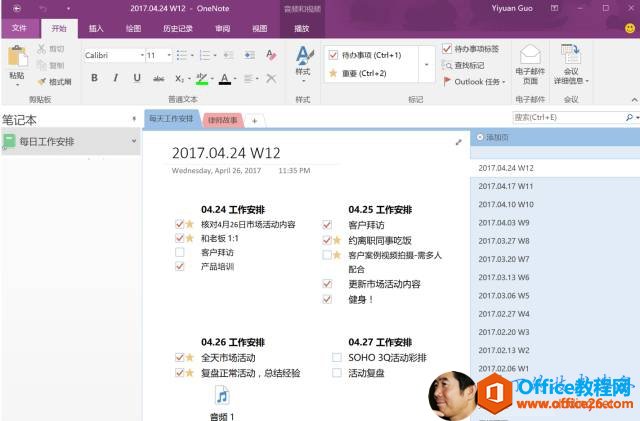Click the back arrow in title bar

[x=17, y=9]
